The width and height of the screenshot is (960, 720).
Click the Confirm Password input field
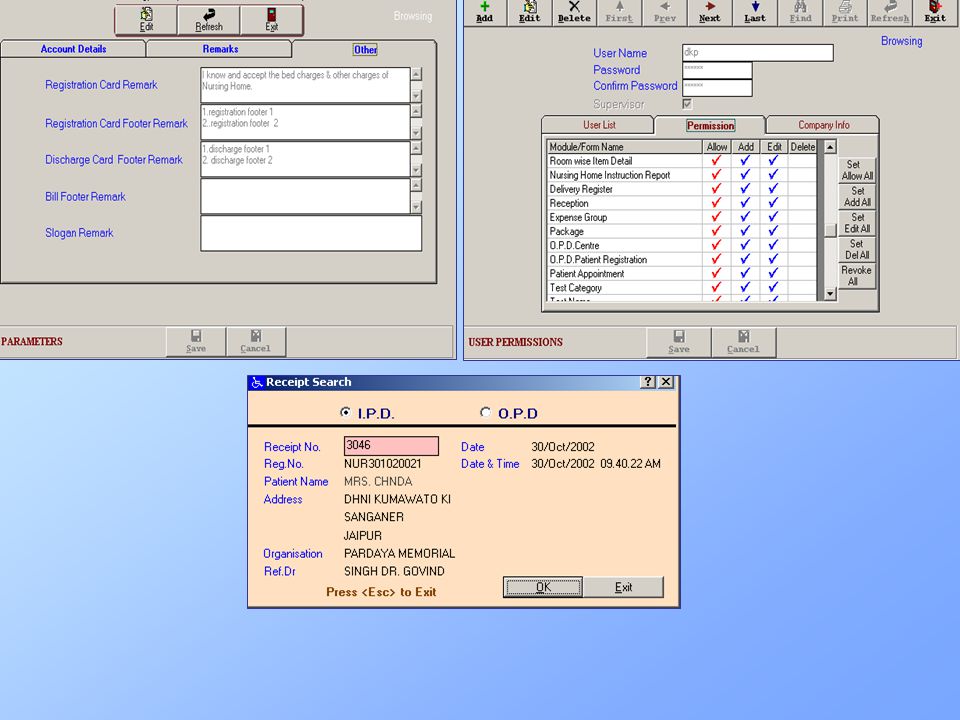[x=717, y=88]
